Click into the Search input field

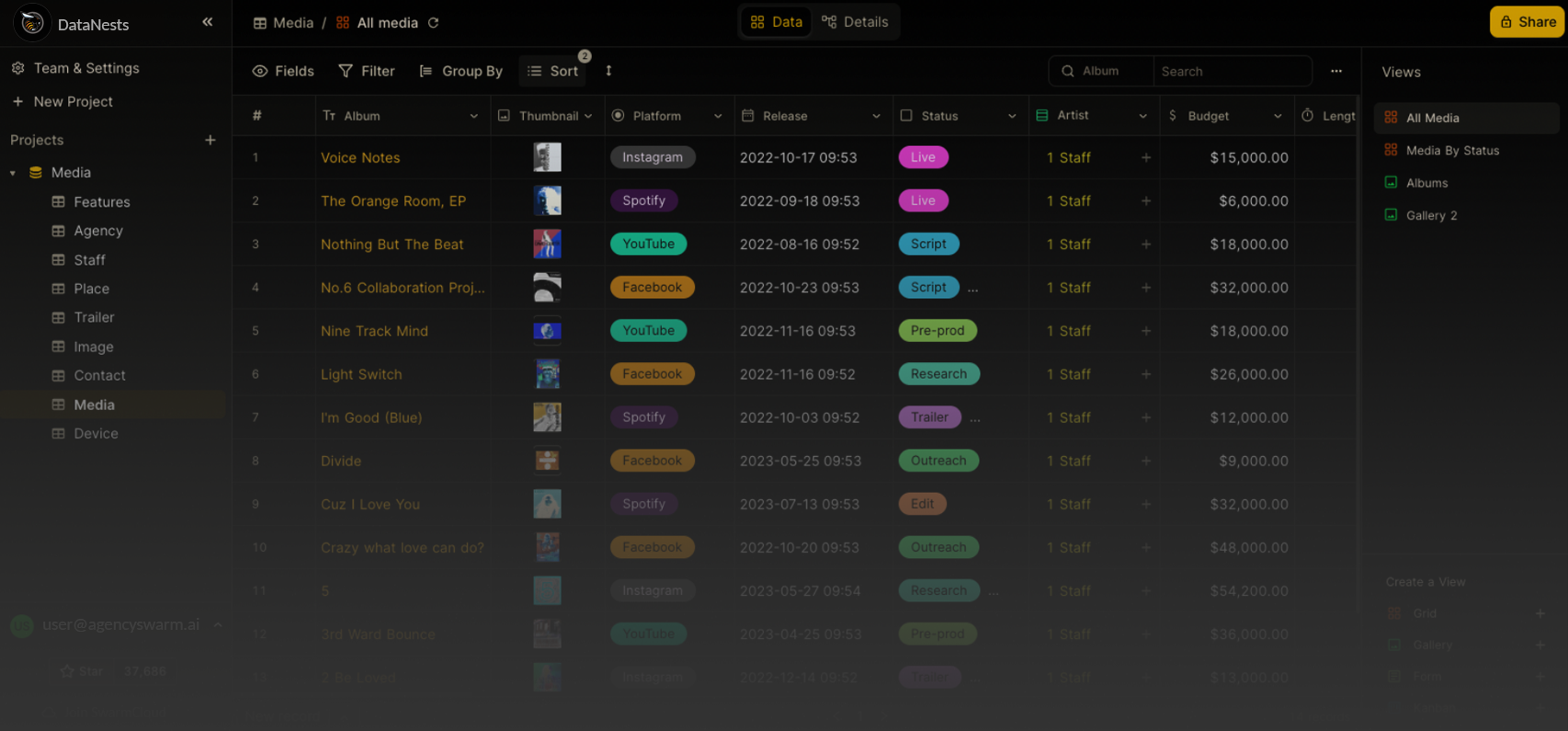click(1231, 71)
